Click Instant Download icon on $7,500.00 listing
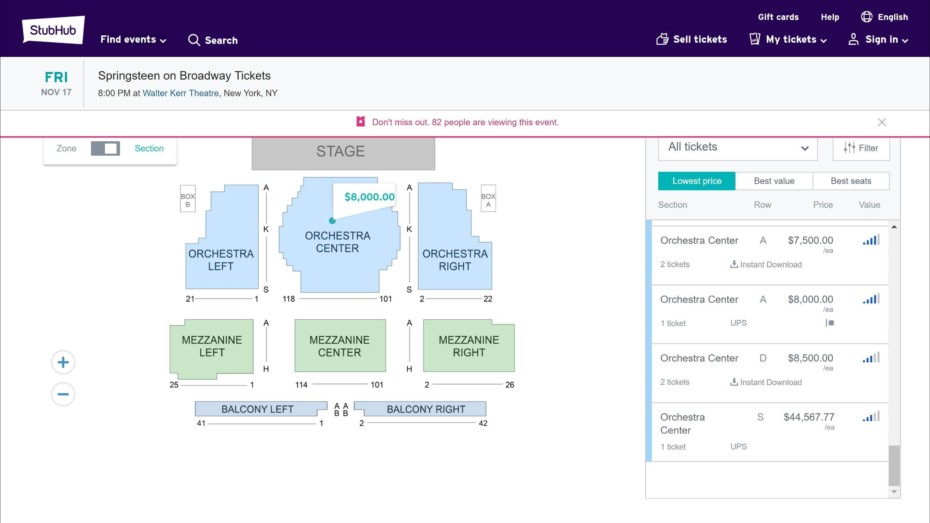The width and height of the screenshot is (930, 523). point(734,264)
